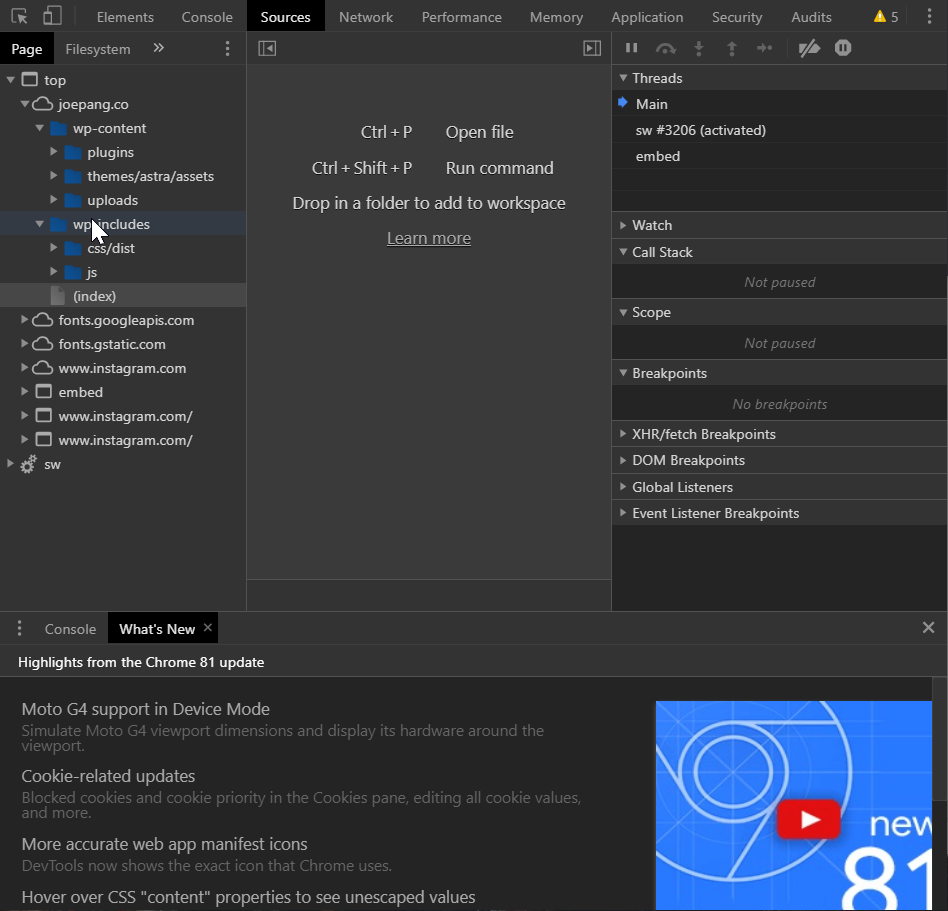Image resolution: width=948 pixels, height=911 pixels.
Task: Deactivate breakpoints using toolbar icon
Action: (x=809, y=48)
